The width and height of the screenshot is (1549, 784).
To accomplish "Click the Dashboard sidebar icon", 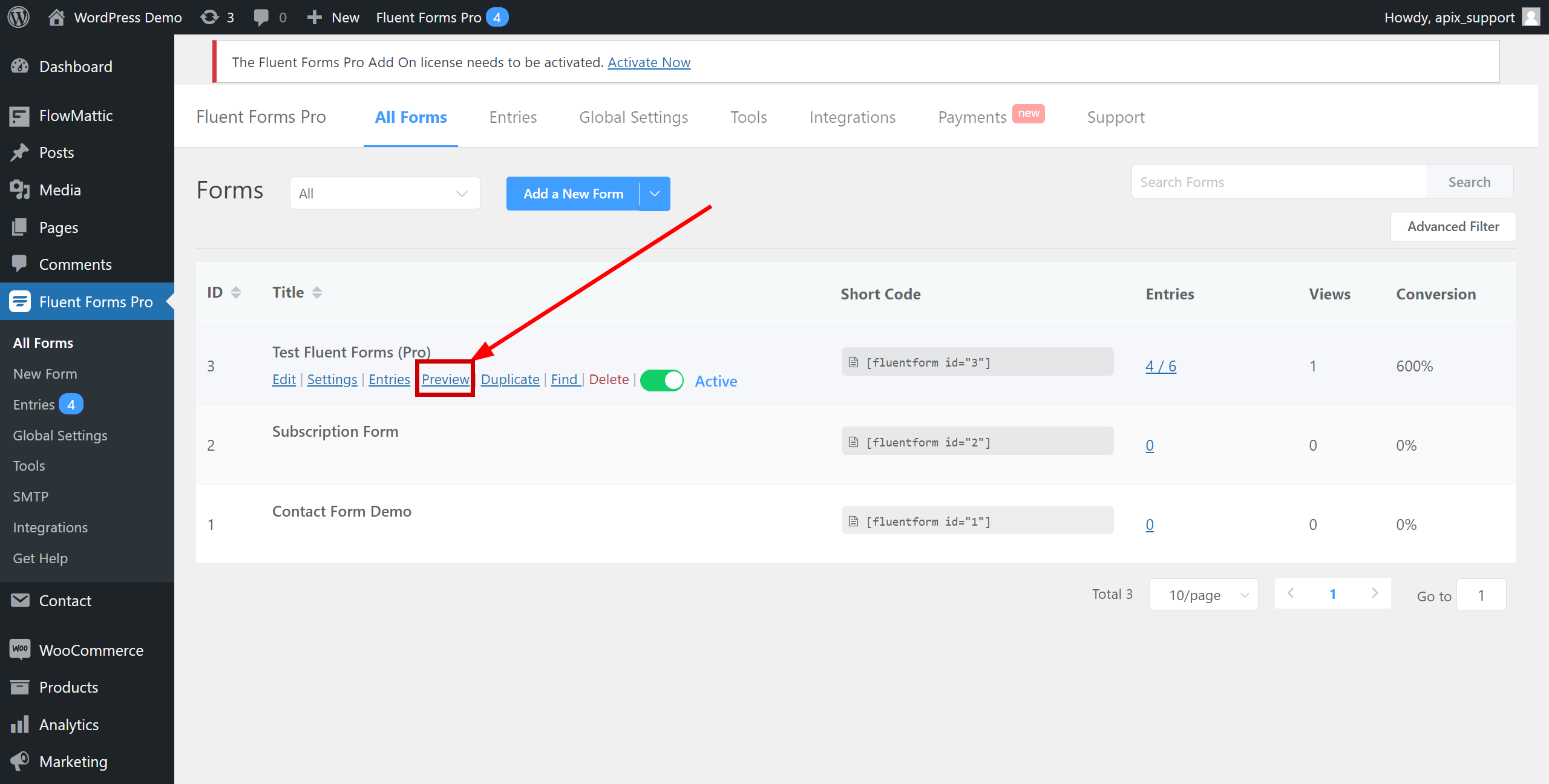I will pyautogui.click(x=19, y=66).
